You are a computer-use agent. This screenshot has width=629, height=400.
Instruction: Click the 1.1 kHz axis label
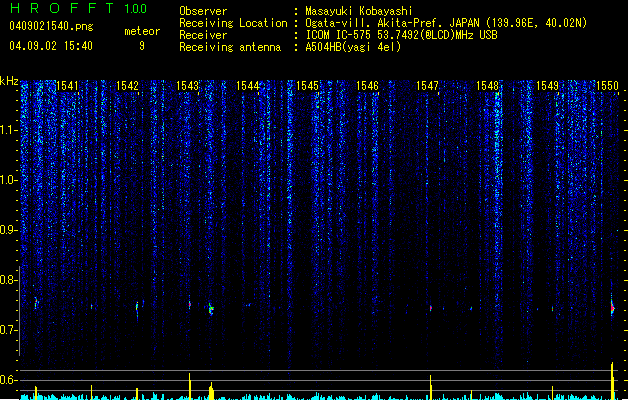coord(9,130)
